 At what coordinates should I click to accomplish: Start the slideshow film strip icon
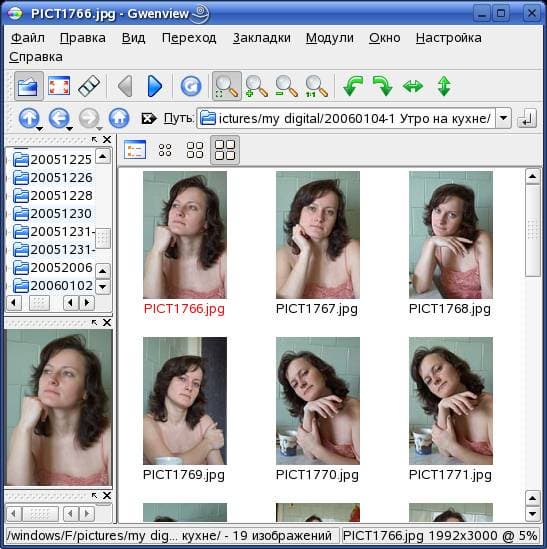tap(89, 86)
